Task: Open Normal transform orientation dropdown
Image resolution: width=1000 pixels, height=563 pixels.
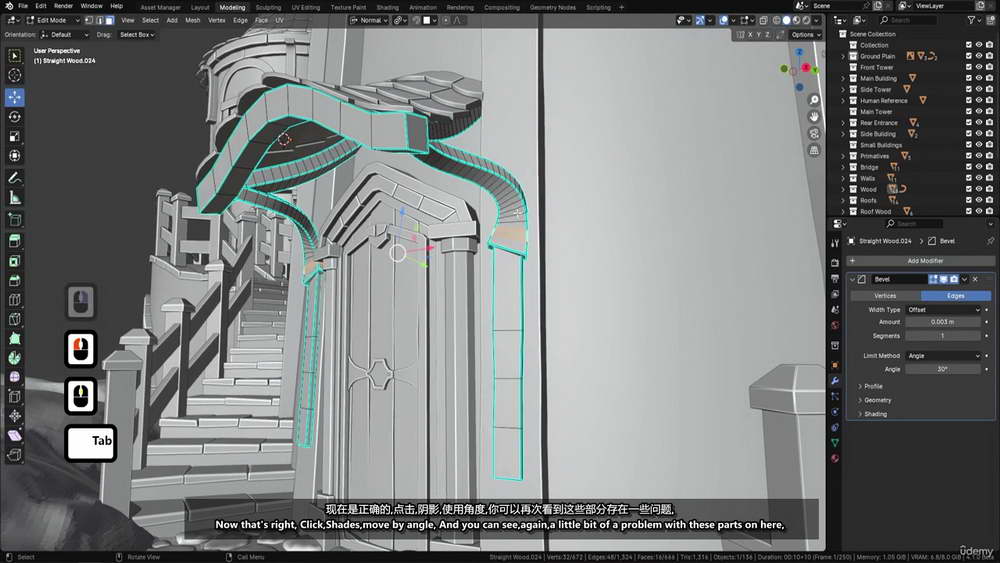Action: 369,20
